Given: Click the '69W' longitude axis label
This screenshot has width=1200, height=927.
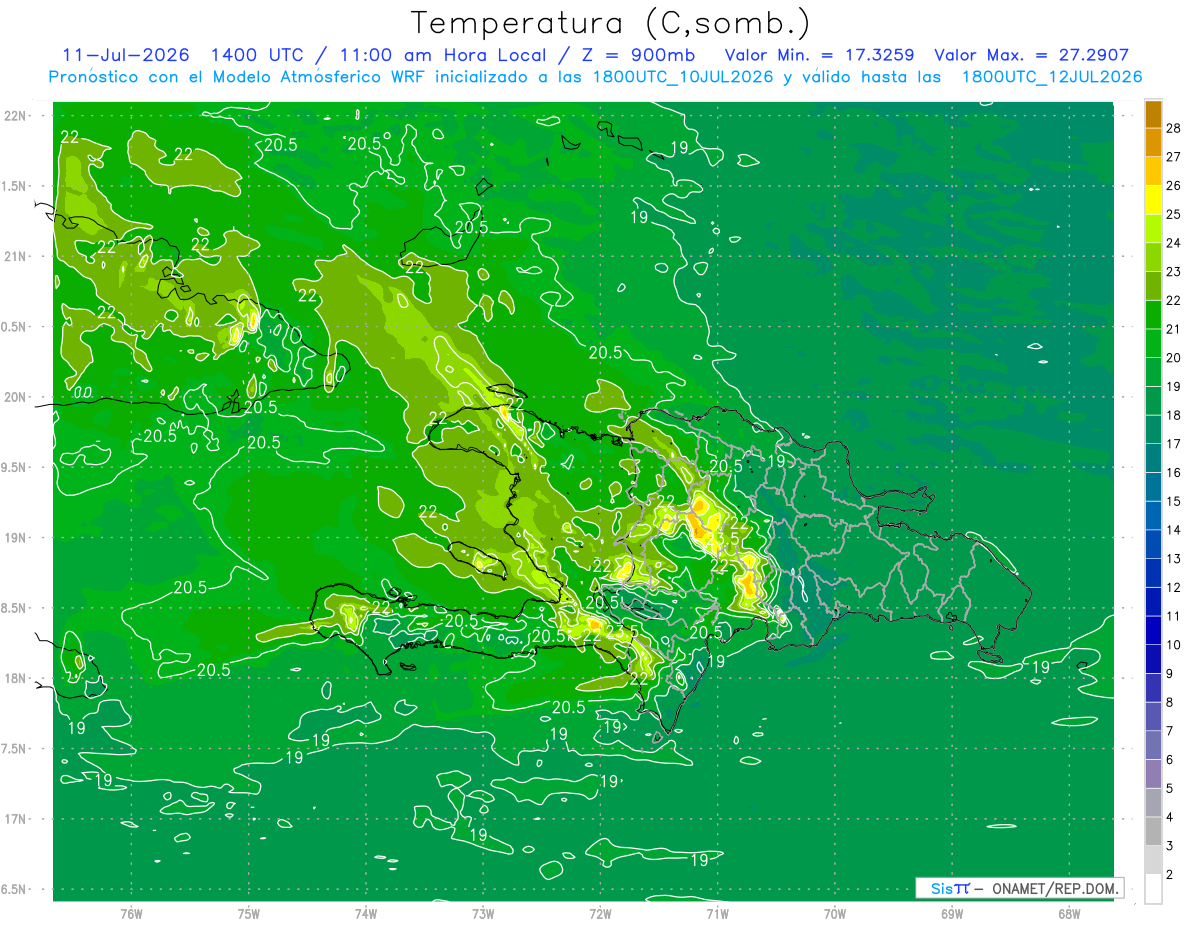Looking at the screenshot, I should [952, 913].
